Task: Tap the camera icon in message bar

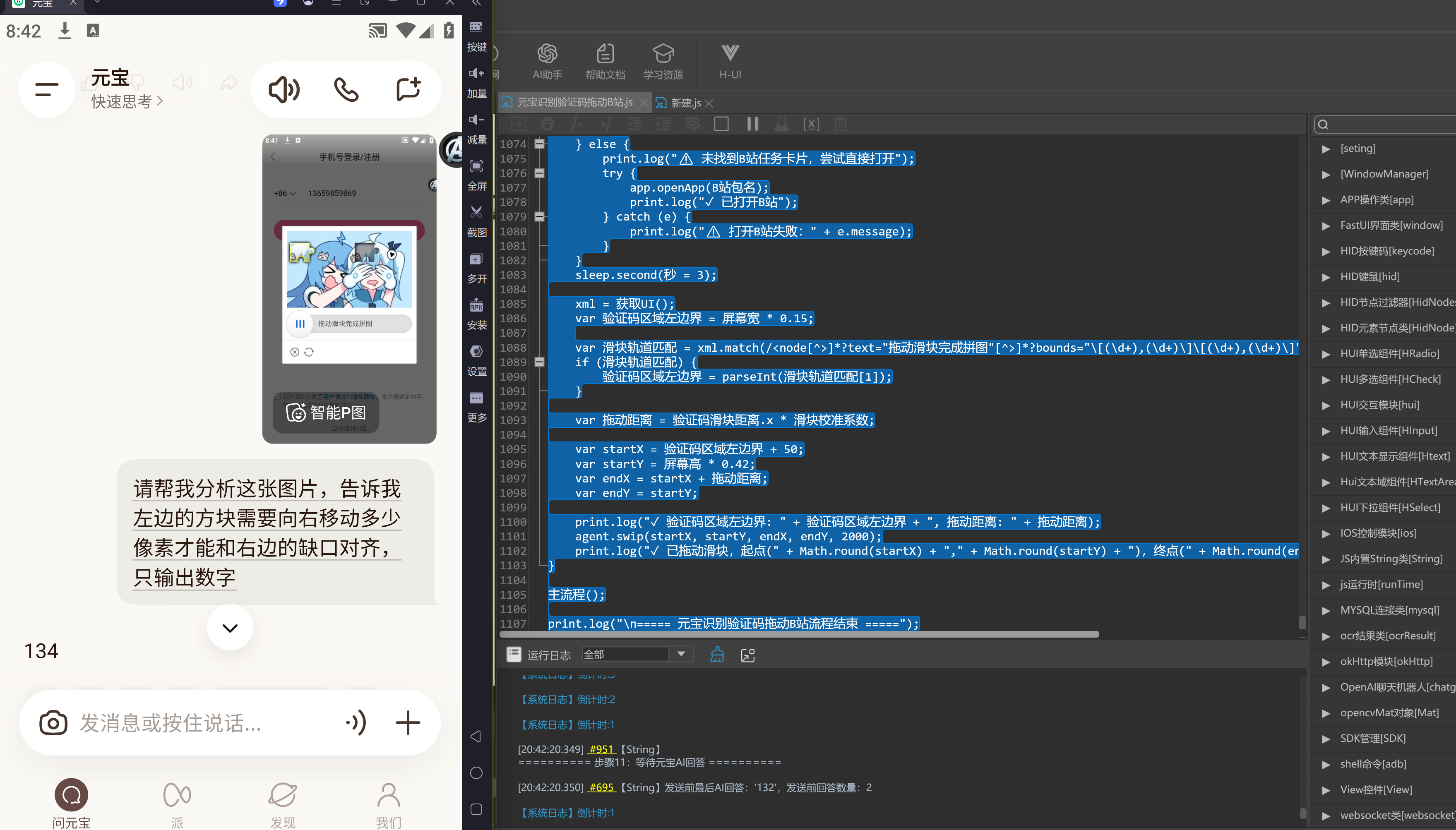Action: click(53, 723)
